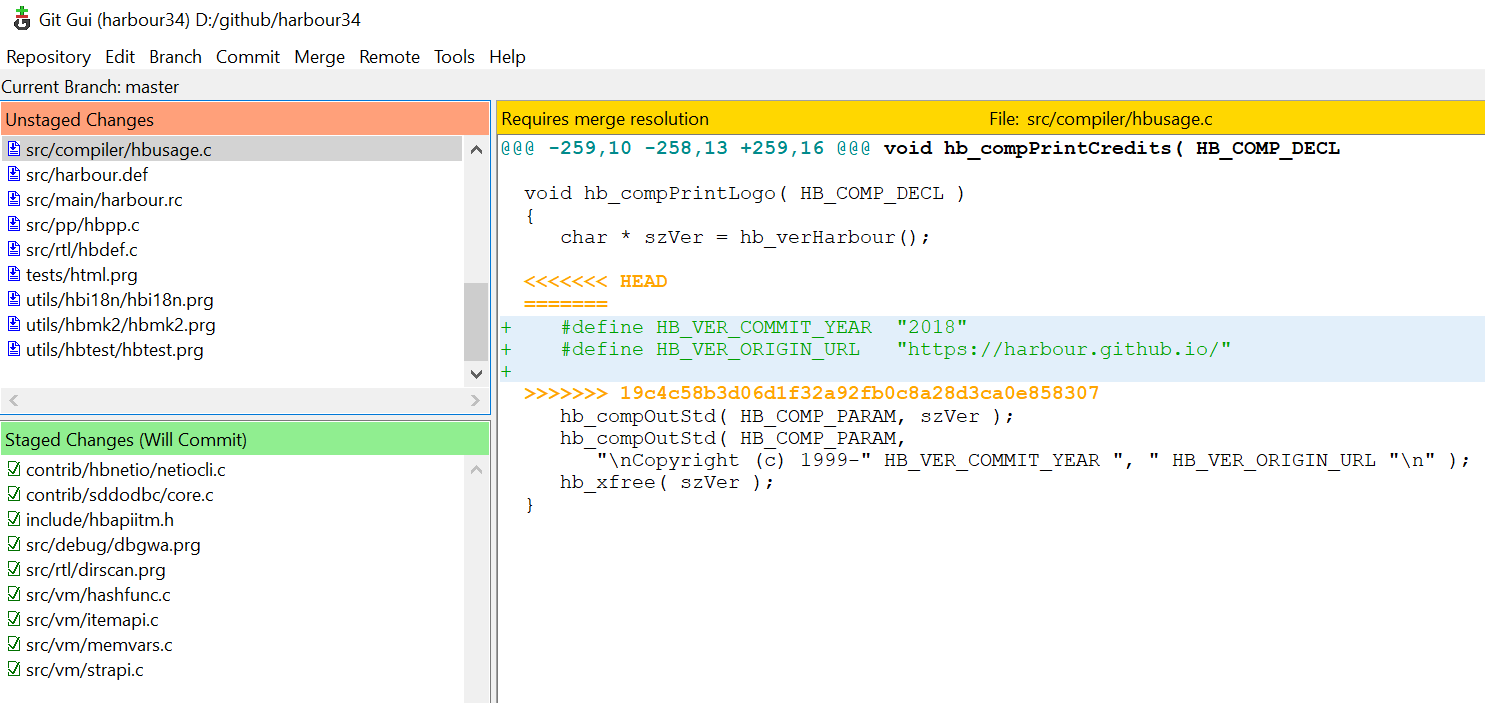The height and width of the screenshot is (703, 1485).
Task: Click right arrow of unstaged horizontal scrollbar
Action: 475,401
